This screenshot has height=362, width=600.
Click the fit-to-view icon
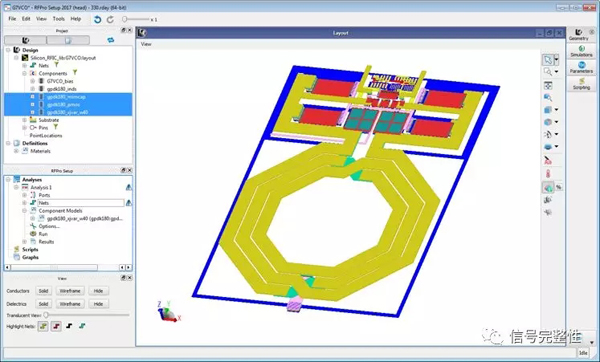coord(548,86)
